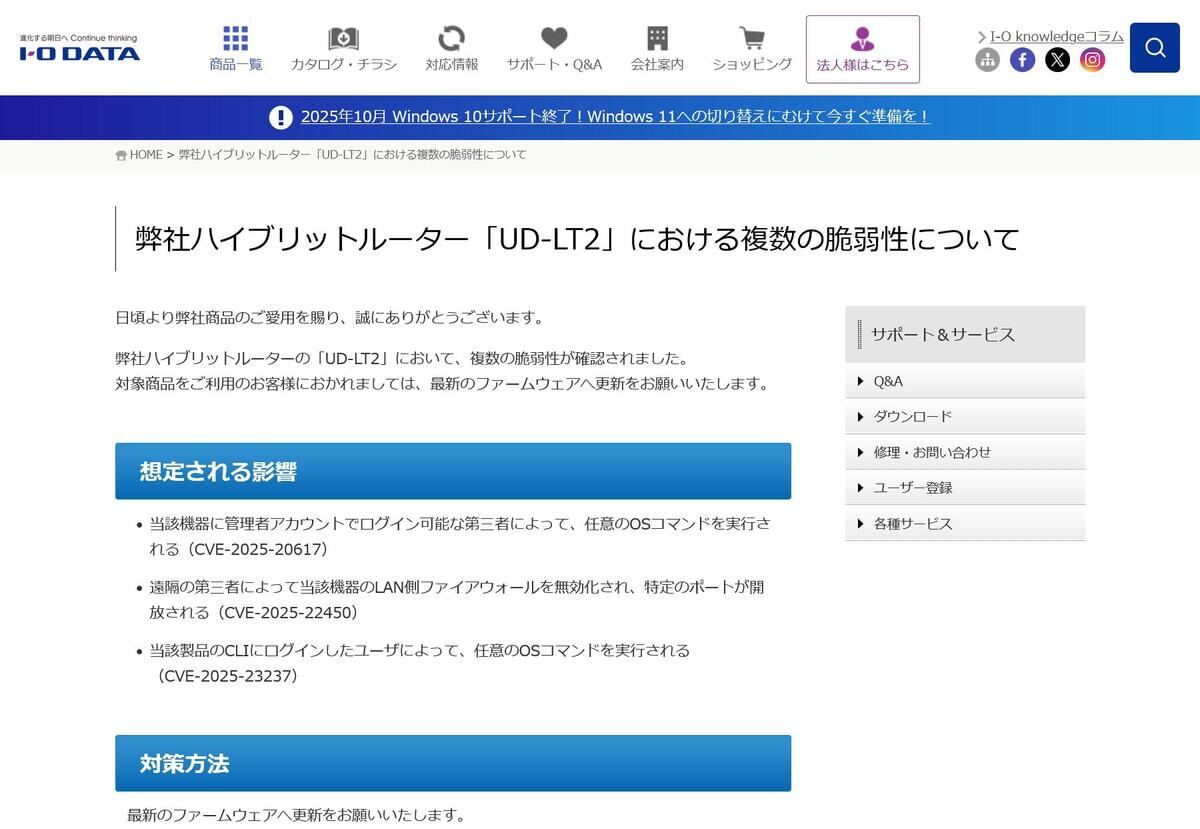Click the current page breadcrumb text
The height and width of the screenshot is (829, 1200).
tap(352, 155)
